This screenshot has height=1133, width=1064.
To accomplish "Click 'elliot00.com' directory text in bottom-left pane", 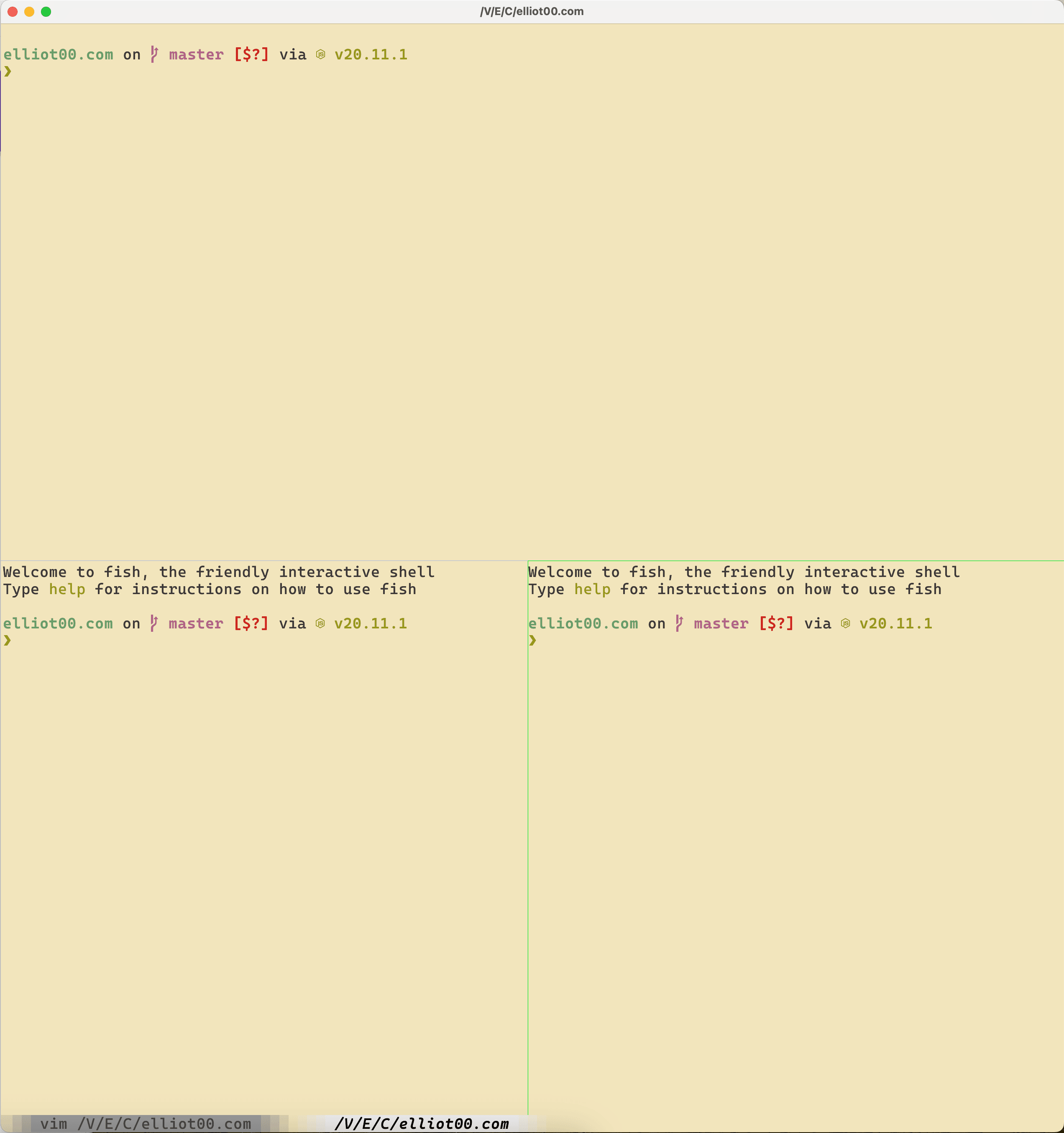I will [x=58, y=623].
